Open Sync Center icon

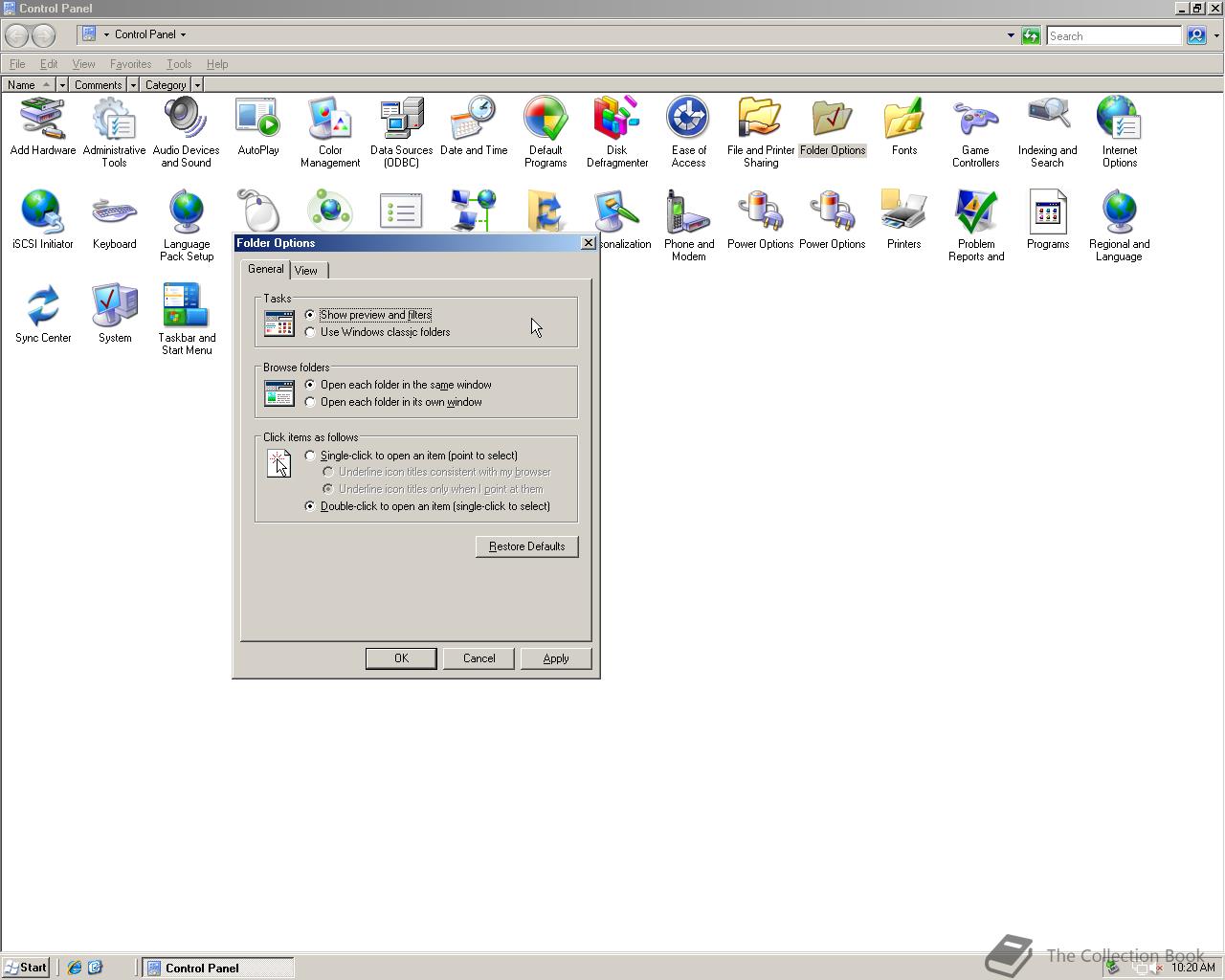click(43, 314)
